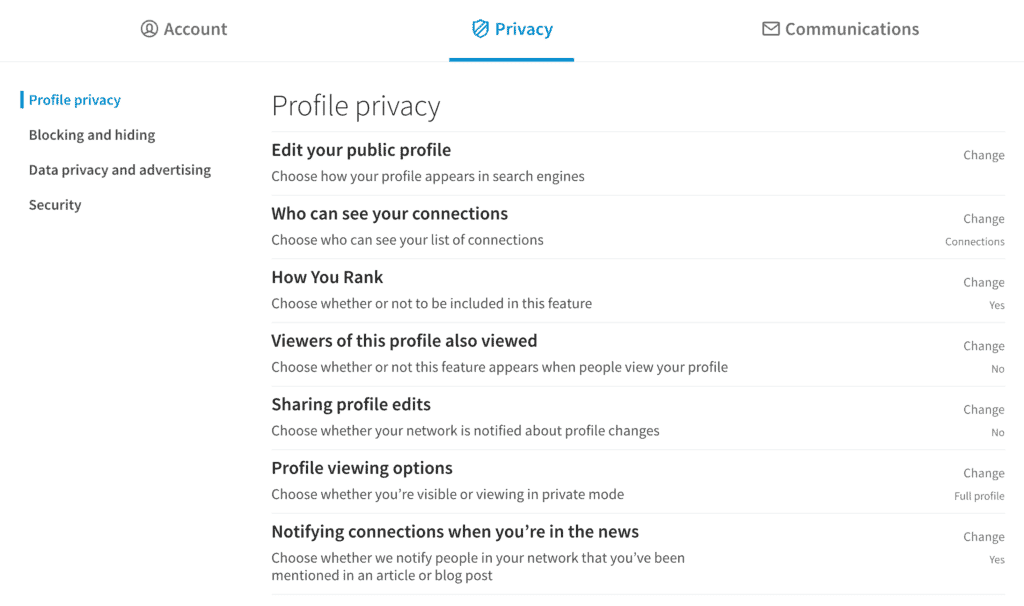
Task: Click the Account icon in top navigation
Action: (148, 29)
